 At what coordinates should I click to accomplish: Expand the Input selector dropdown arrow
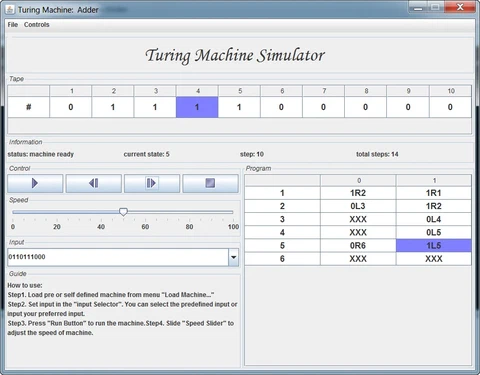(x=234, y=257)
